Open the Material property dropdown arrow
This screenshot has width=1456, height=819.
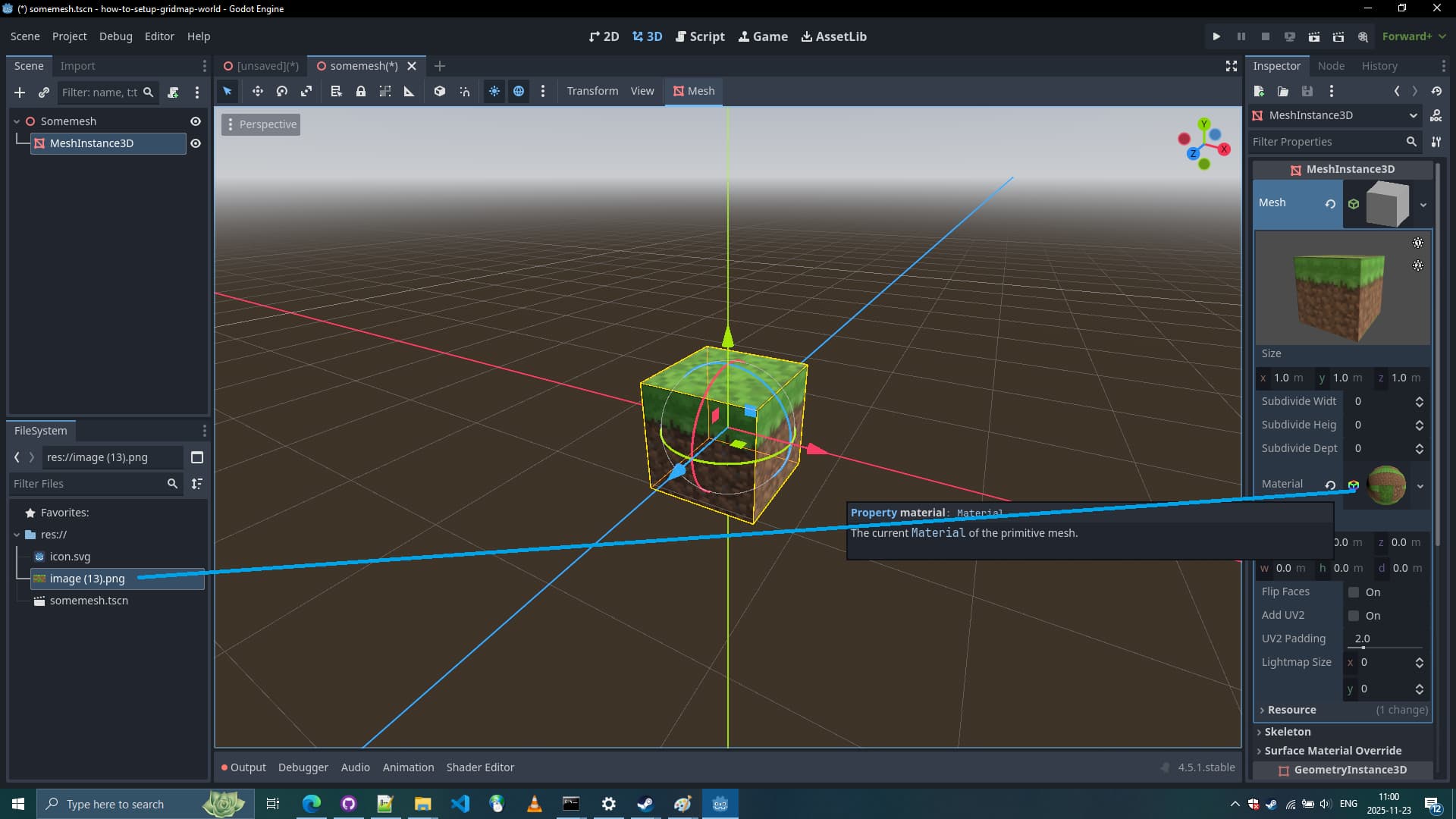point(1420,485)
